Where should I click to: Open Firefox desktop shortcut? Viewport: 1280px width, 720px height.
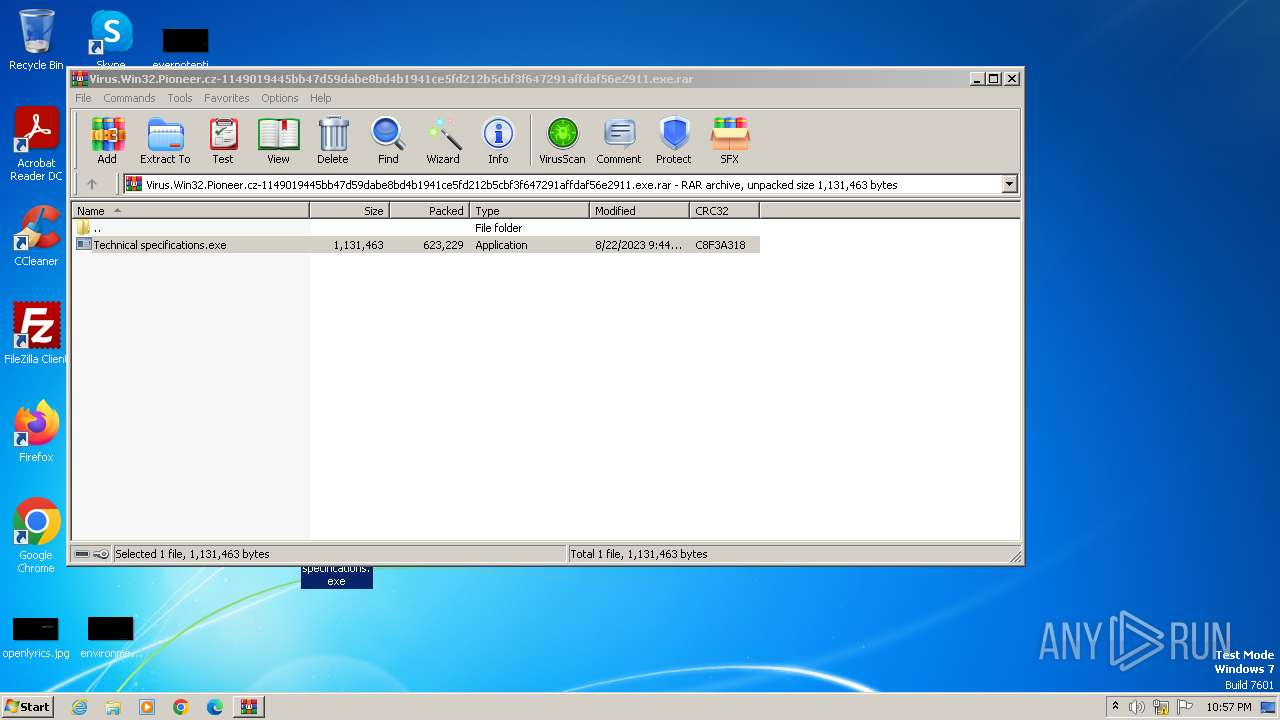[36, 432]
